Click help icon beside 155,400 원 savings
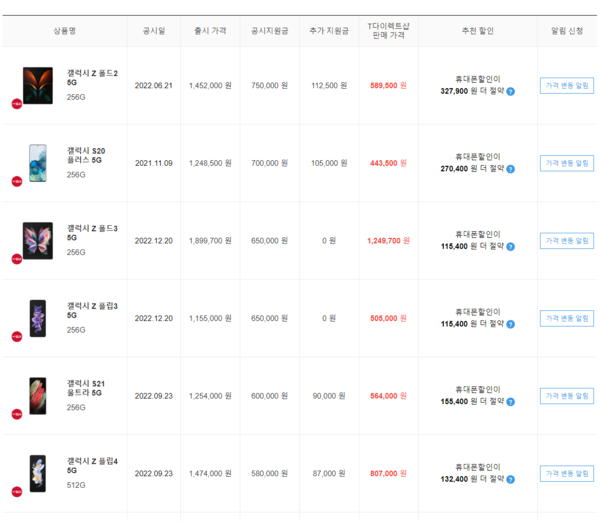 coord(510,402)
